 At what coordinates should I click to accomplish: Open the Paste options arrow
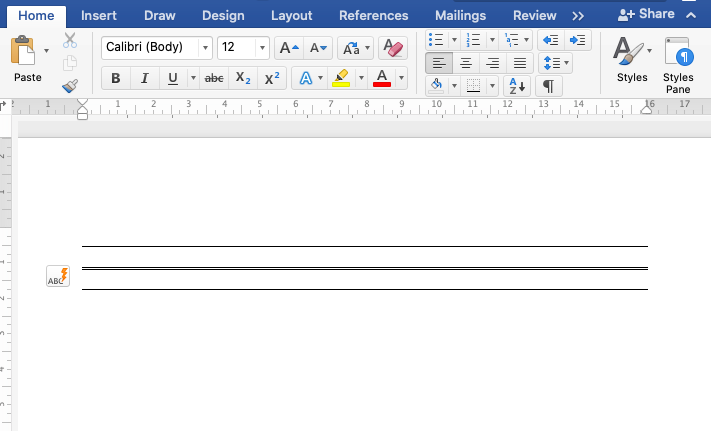(x=46, y=51)
